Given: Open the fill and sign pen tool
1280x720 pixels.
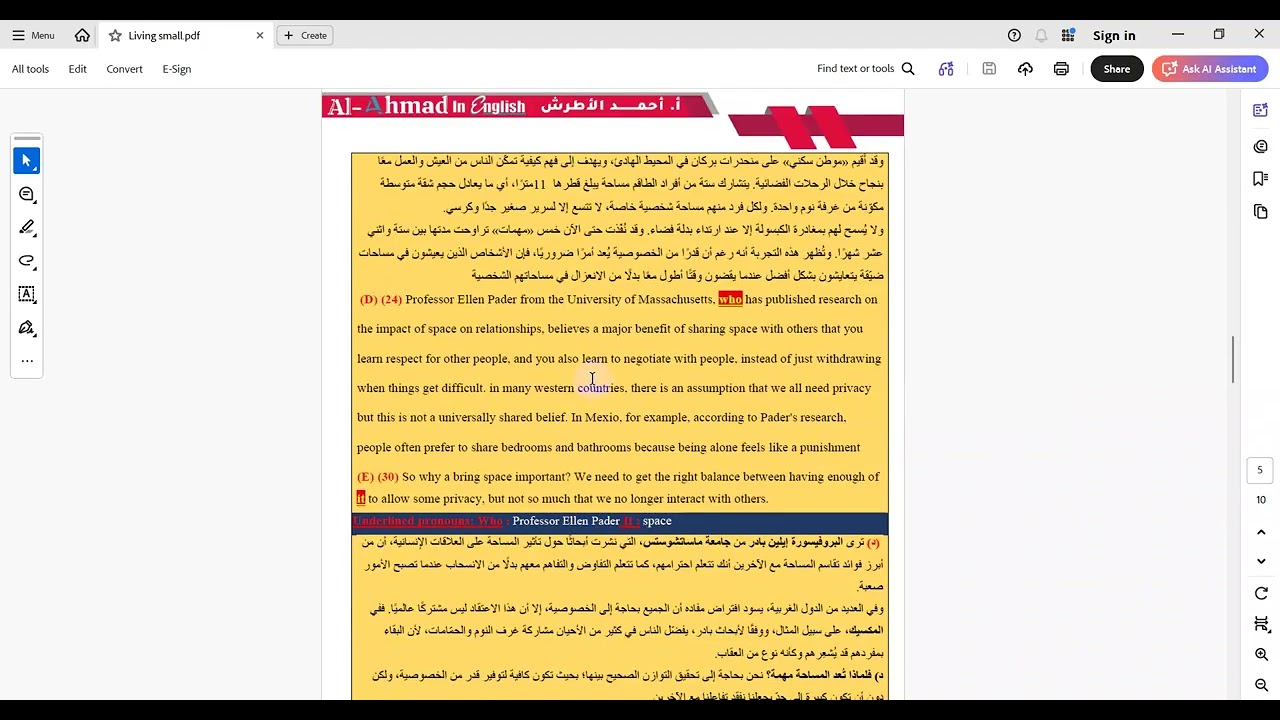Looking at the screenshot, I should (27, 328).
